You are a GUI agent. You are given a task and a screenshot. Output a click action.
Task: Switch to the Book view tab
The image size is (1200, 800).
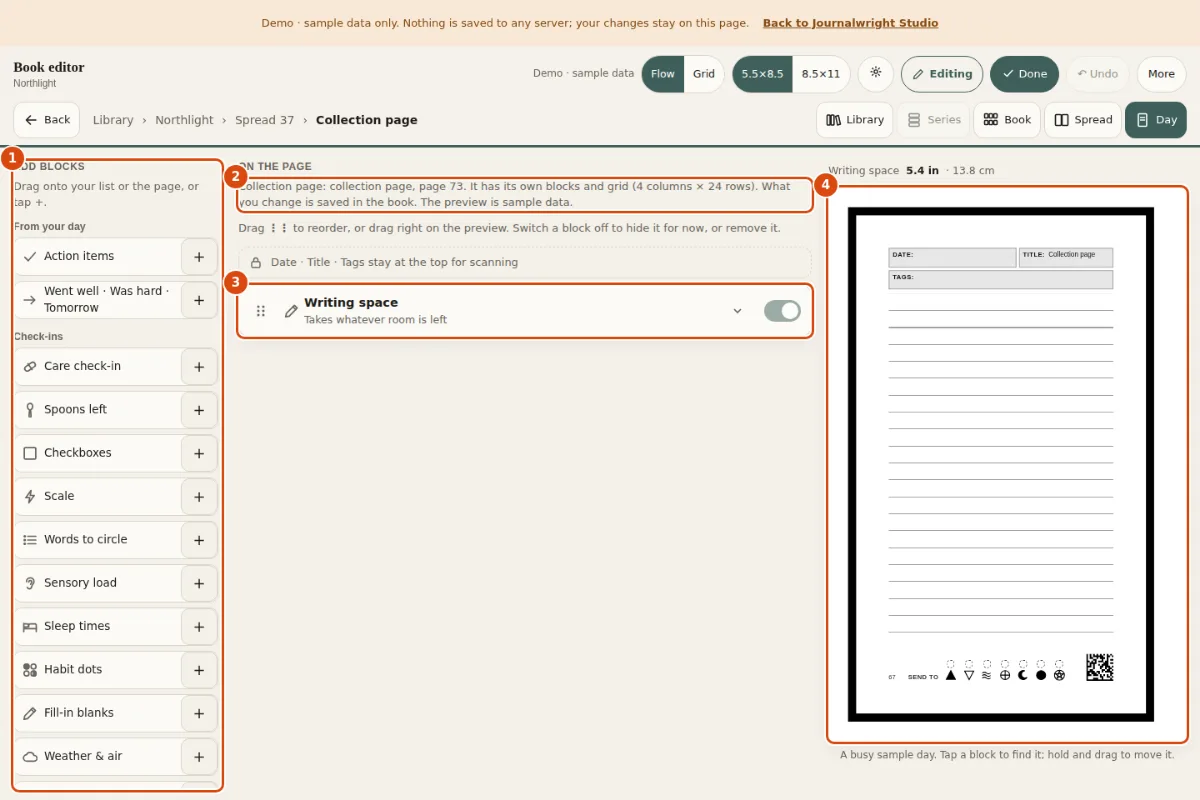1007,120
